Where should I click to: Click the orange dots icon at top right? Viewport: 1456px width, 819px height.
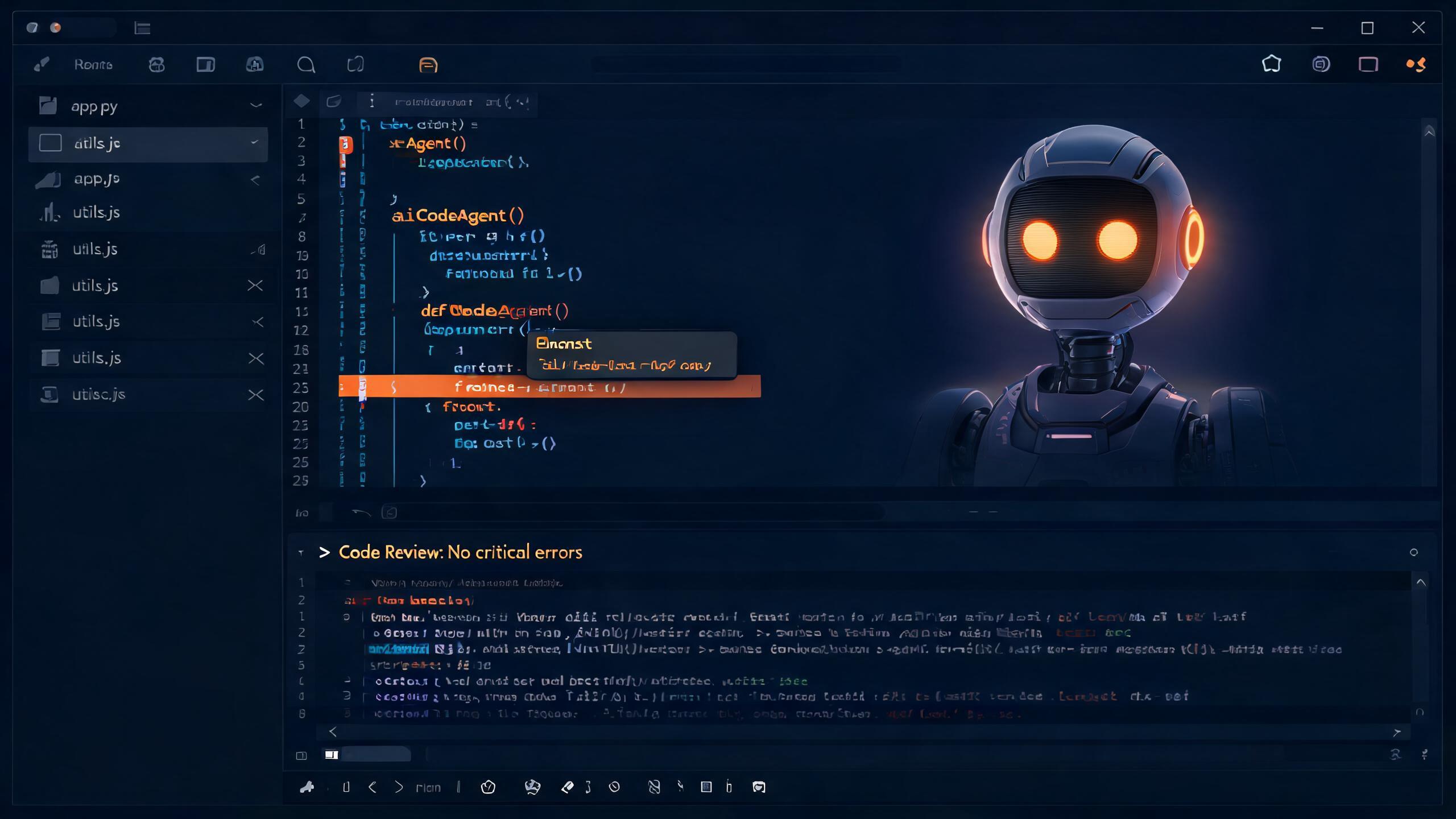(x=1416, y=64)
